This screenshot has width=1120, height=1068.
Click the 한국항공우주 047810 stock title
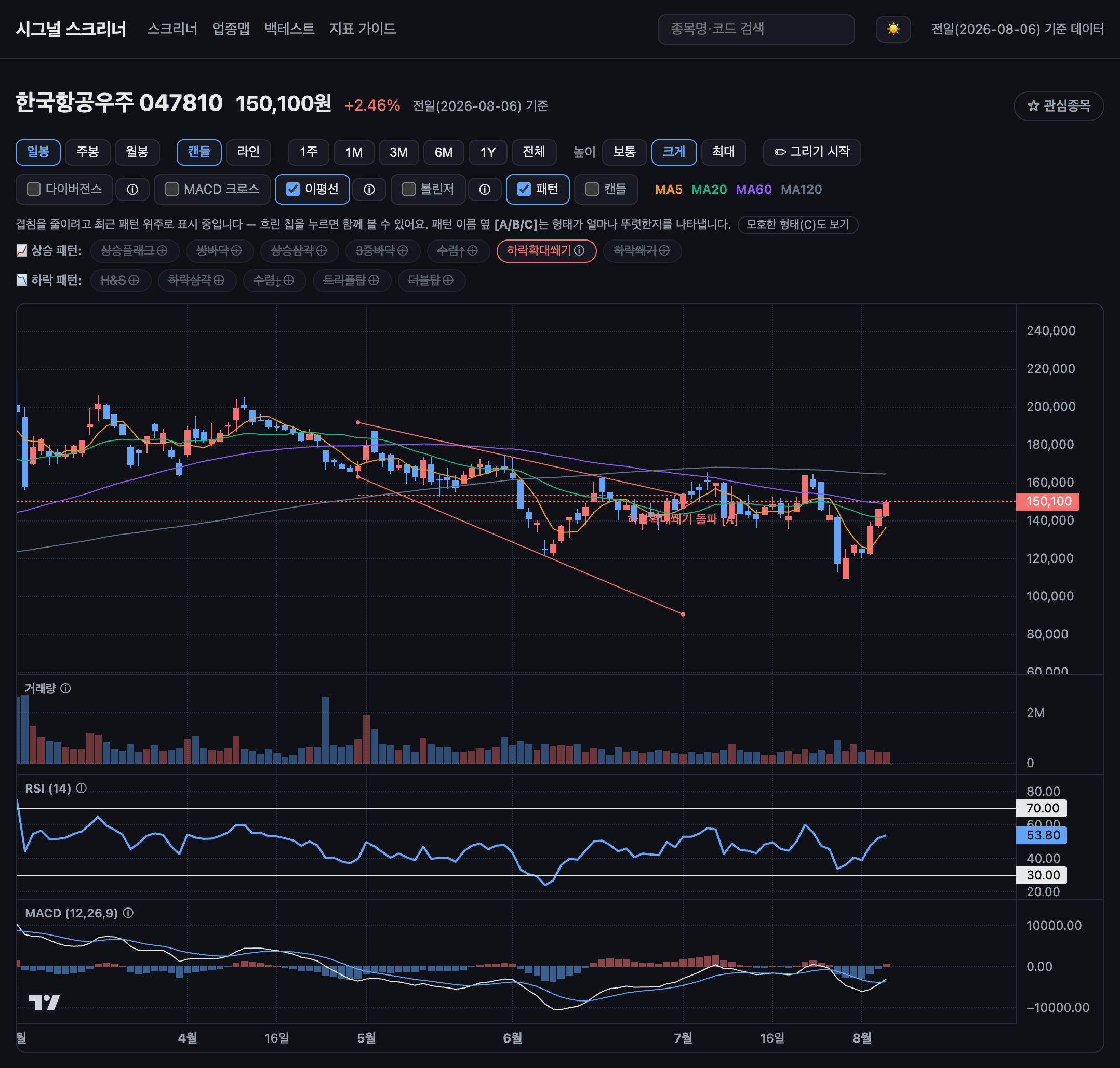119,103
